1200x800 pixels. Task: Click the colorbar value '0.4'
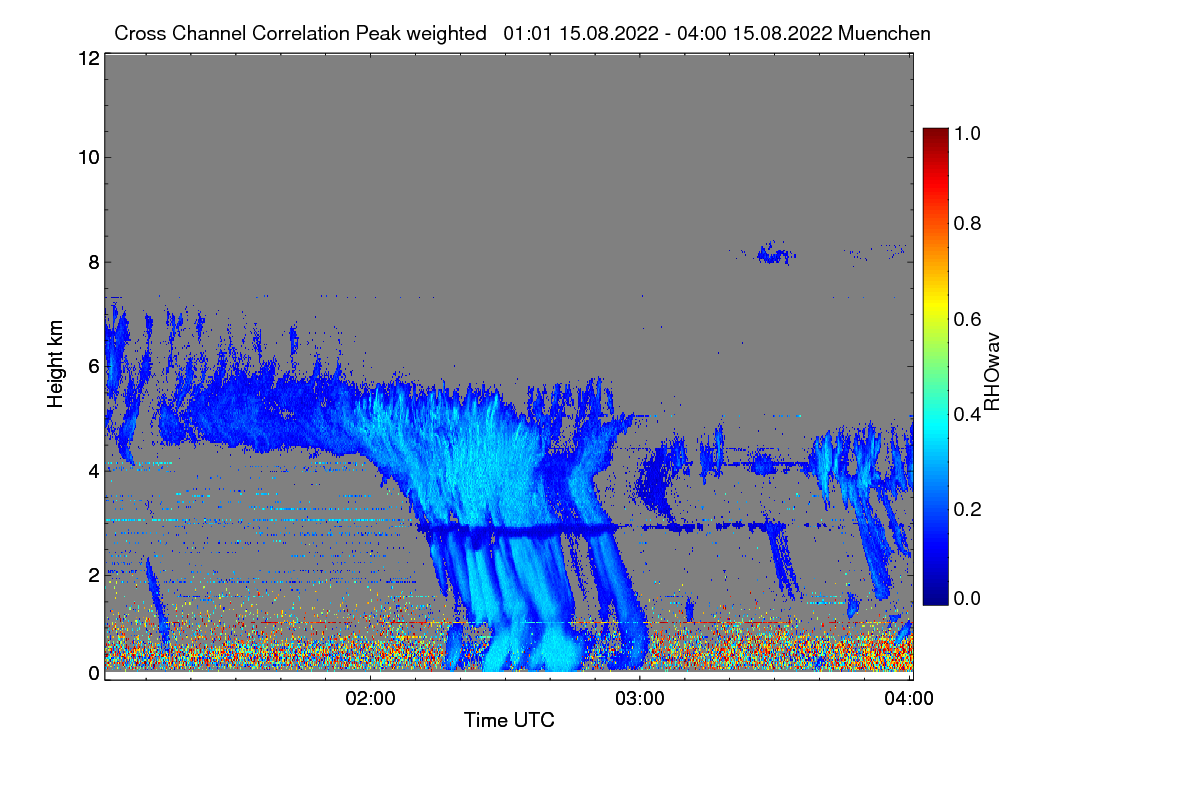967,413
